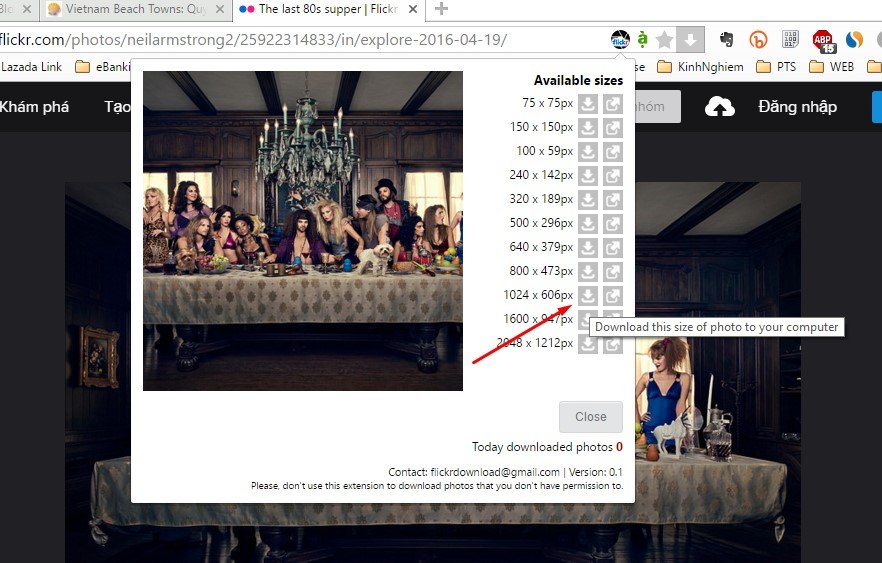The image size is (882, 563).
Task: Click the orange b extension icon
Action: [758, 39]
